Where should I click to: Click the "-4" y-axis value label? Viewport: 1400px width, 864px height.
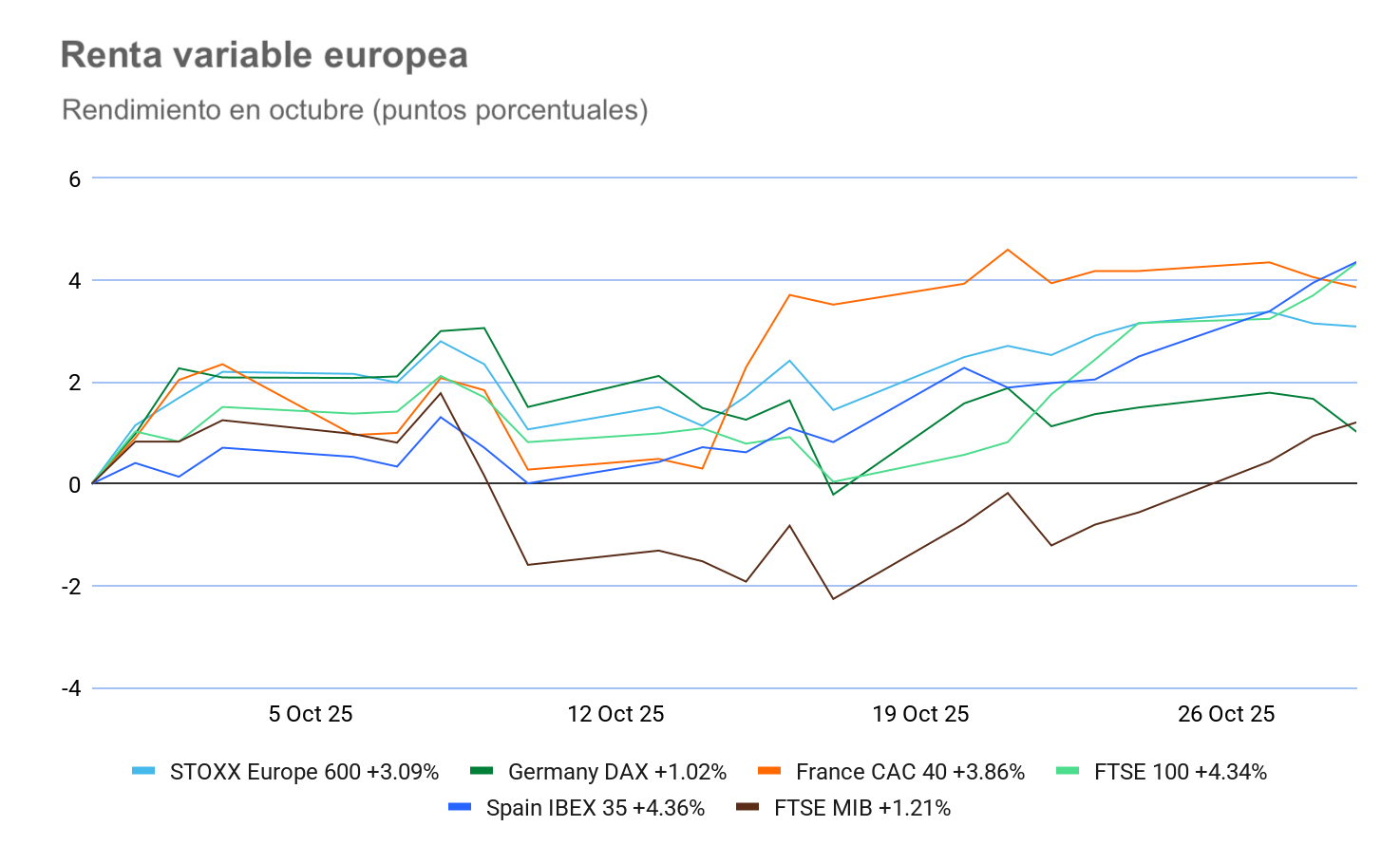click(x=71, y=688)
